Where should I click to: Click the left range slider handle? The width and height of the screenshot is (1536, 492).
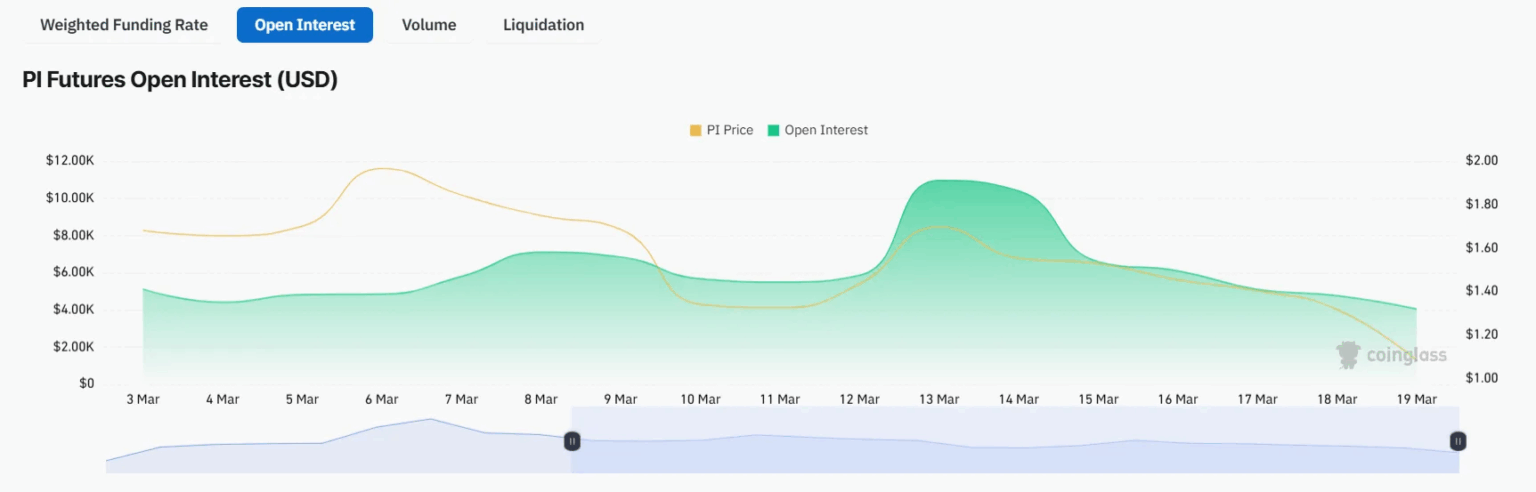pos(572,441)
